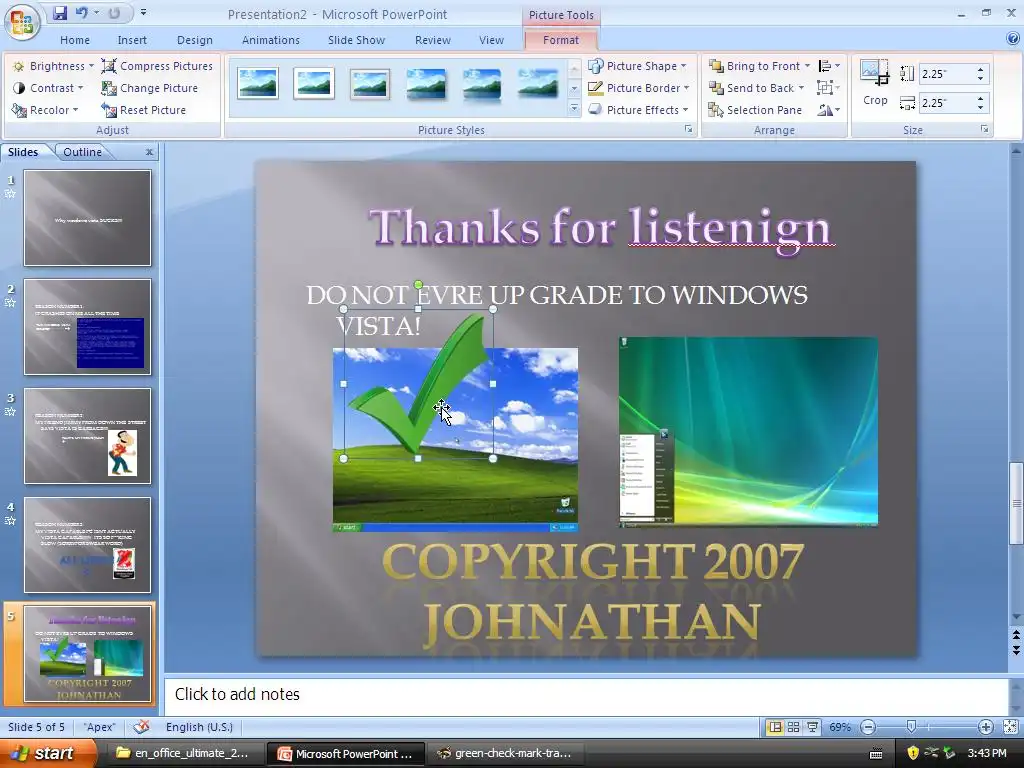Switch to the Insert tab
The image size is (1024, 768).
132,40
